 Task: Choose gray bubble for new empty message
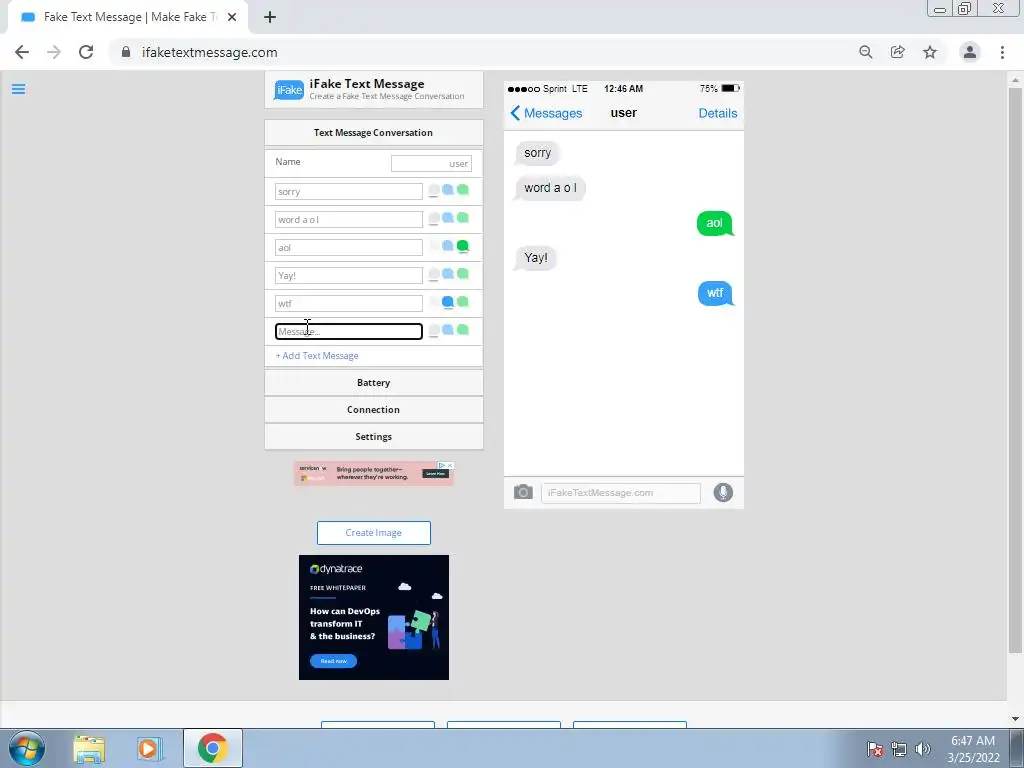click(x=434, y=331)
